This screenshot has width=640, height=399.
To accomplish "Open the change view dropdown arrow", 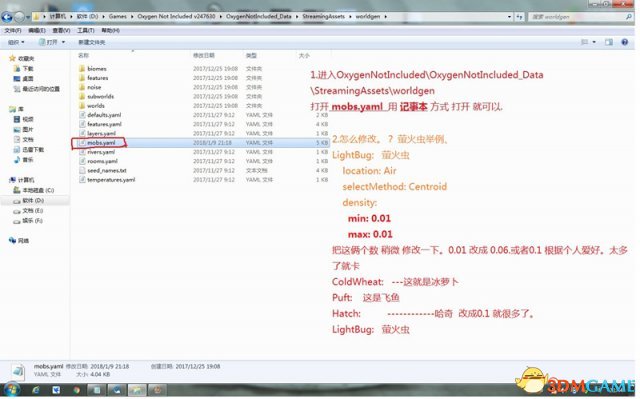I will [594, 42].
